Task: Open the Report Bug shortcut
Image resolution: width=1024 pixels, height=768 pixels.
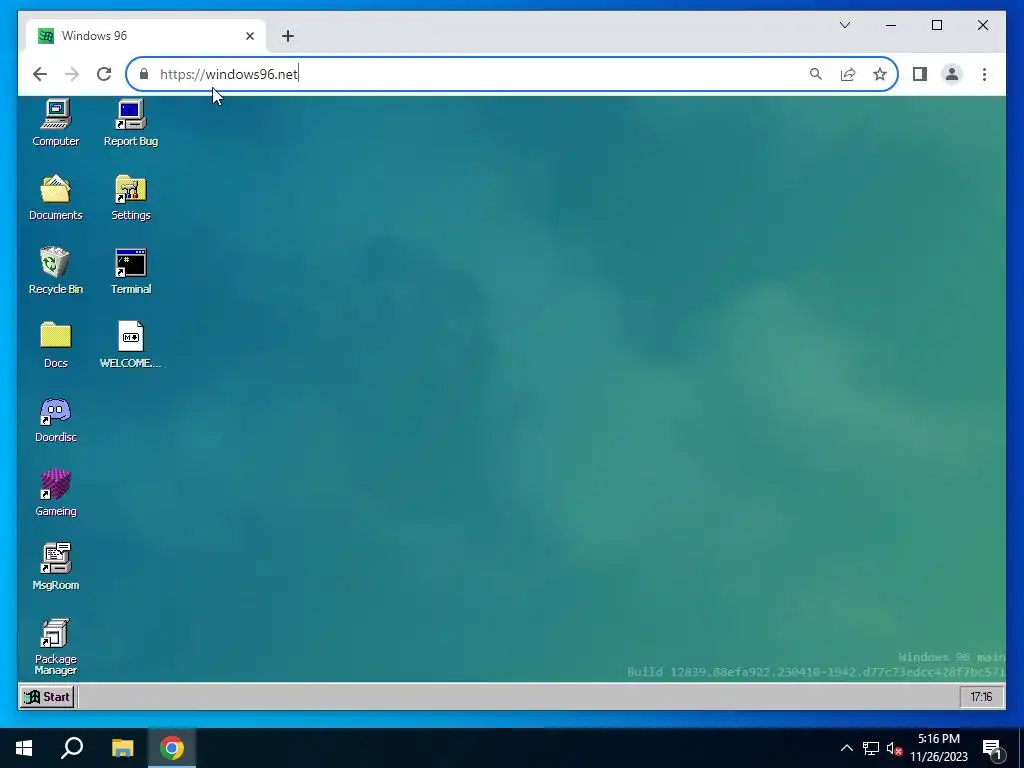Action: (131, 123)
